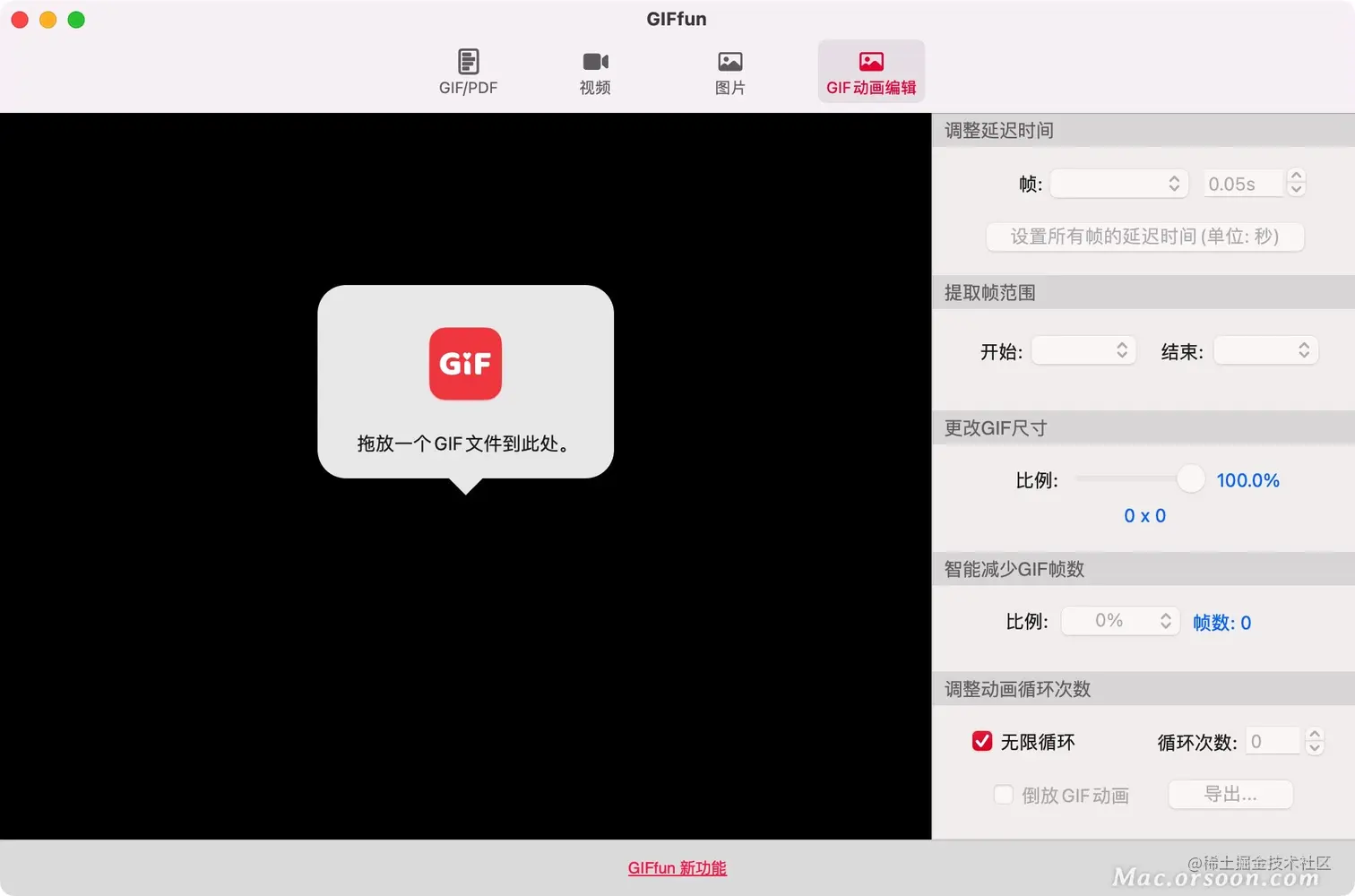Open the 0% frame reduction dropdown
This screenshot has width=1355, height=896.
(1119, 621)
